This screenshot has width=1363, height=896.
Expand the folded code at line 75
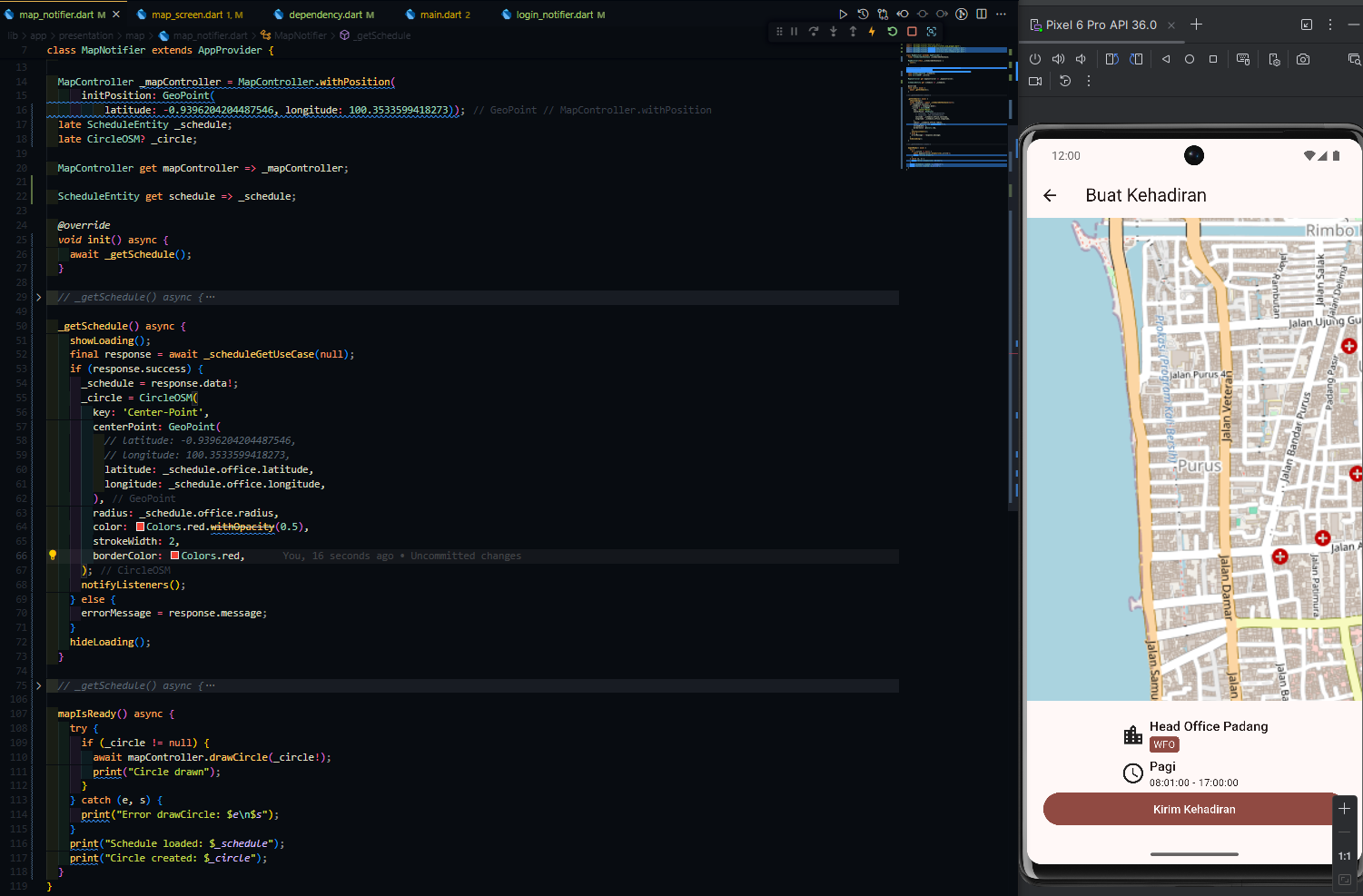(x=38, y=686)
